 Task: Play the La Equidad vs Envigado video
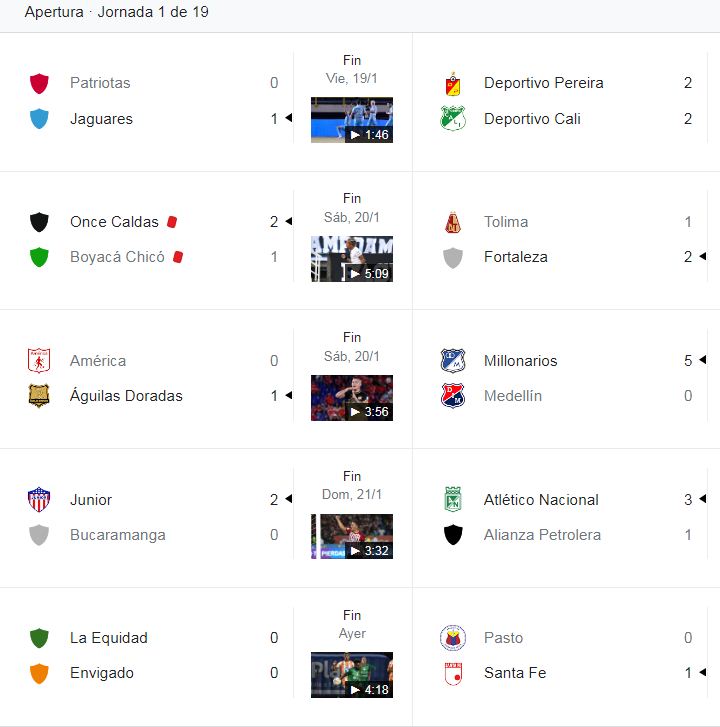pos(351,675)
